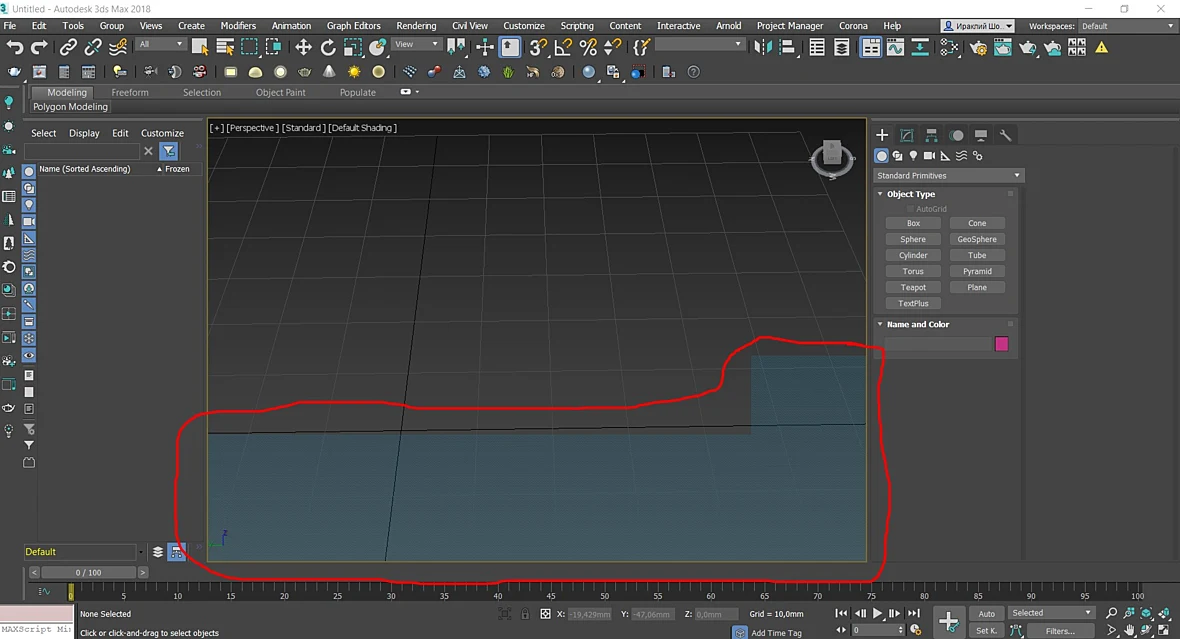Collapse the Object Type rollout
The height and width of the screenshot is (639, 1180).
(880, 193)
